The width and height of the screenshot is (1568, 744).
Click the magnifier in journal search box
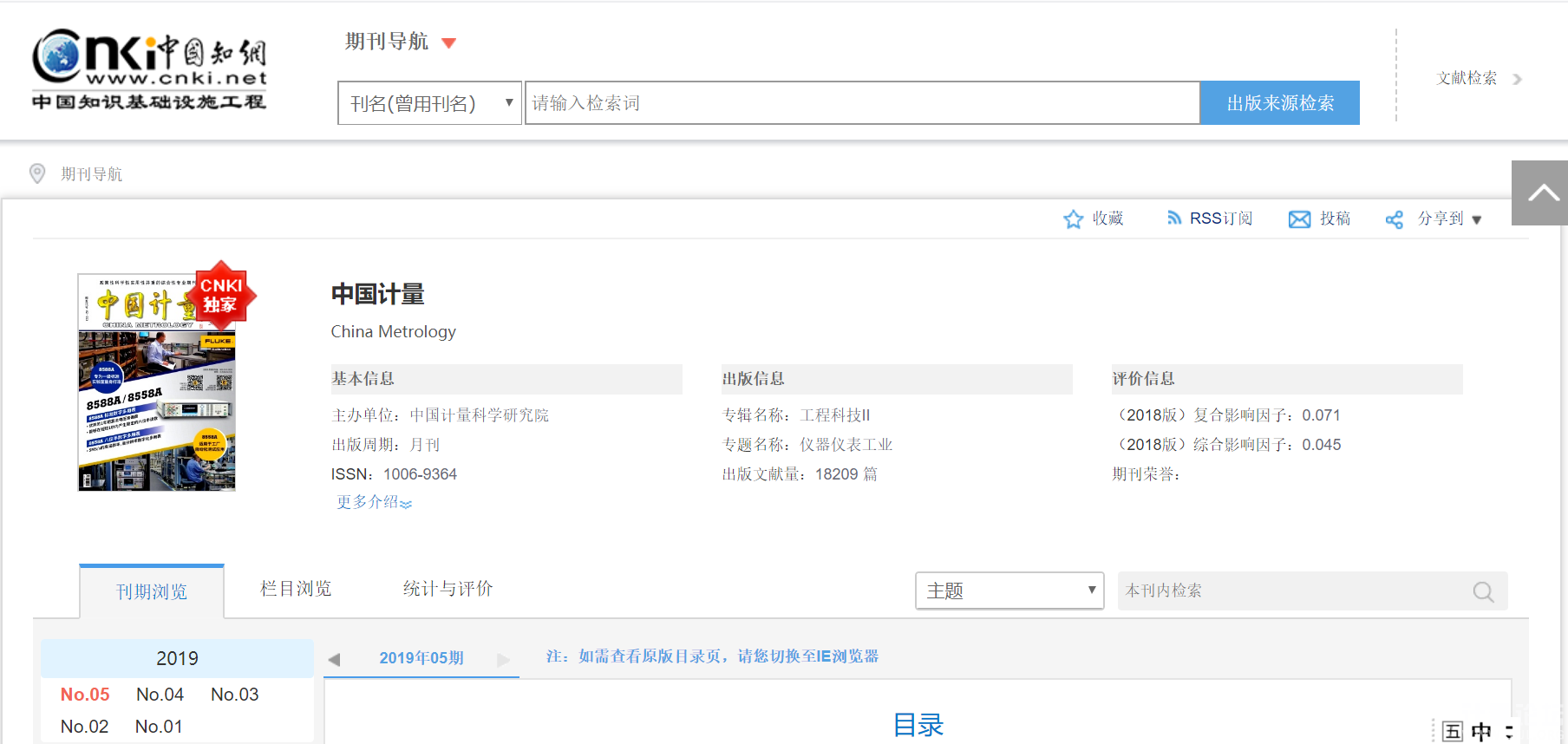1483,591
